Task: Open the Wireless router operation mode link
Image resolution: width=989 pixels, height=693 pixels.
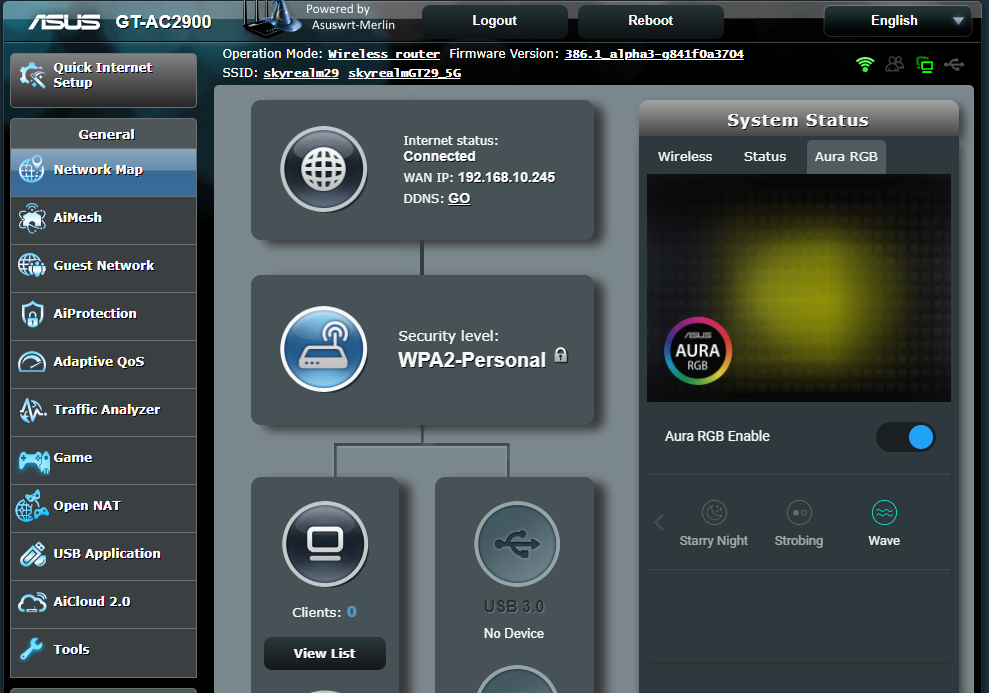Action: [x=383, y=54]
